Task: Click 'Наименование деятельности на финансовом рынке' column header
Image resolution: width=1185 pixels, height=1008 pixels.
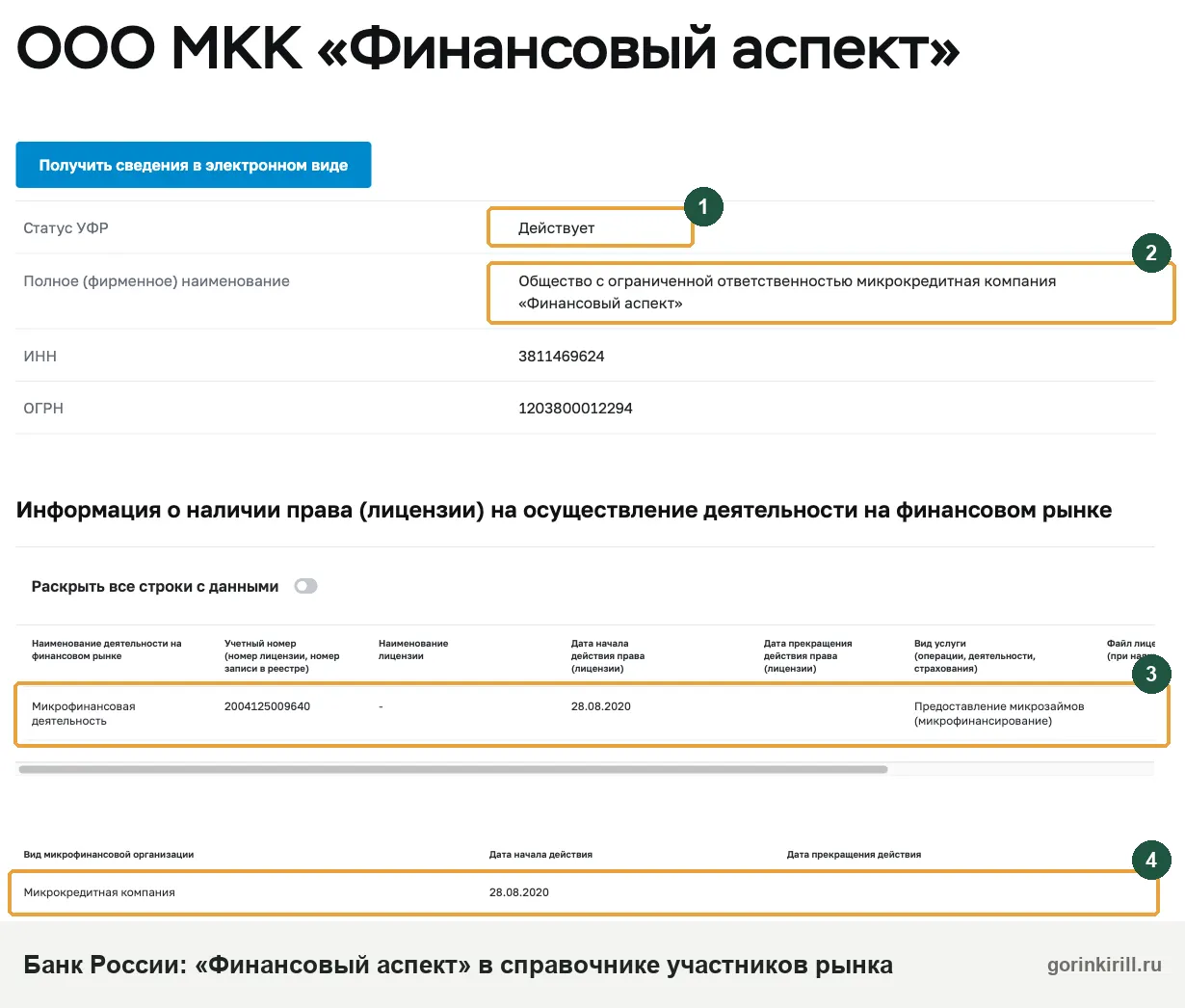Action: point(106,650)
